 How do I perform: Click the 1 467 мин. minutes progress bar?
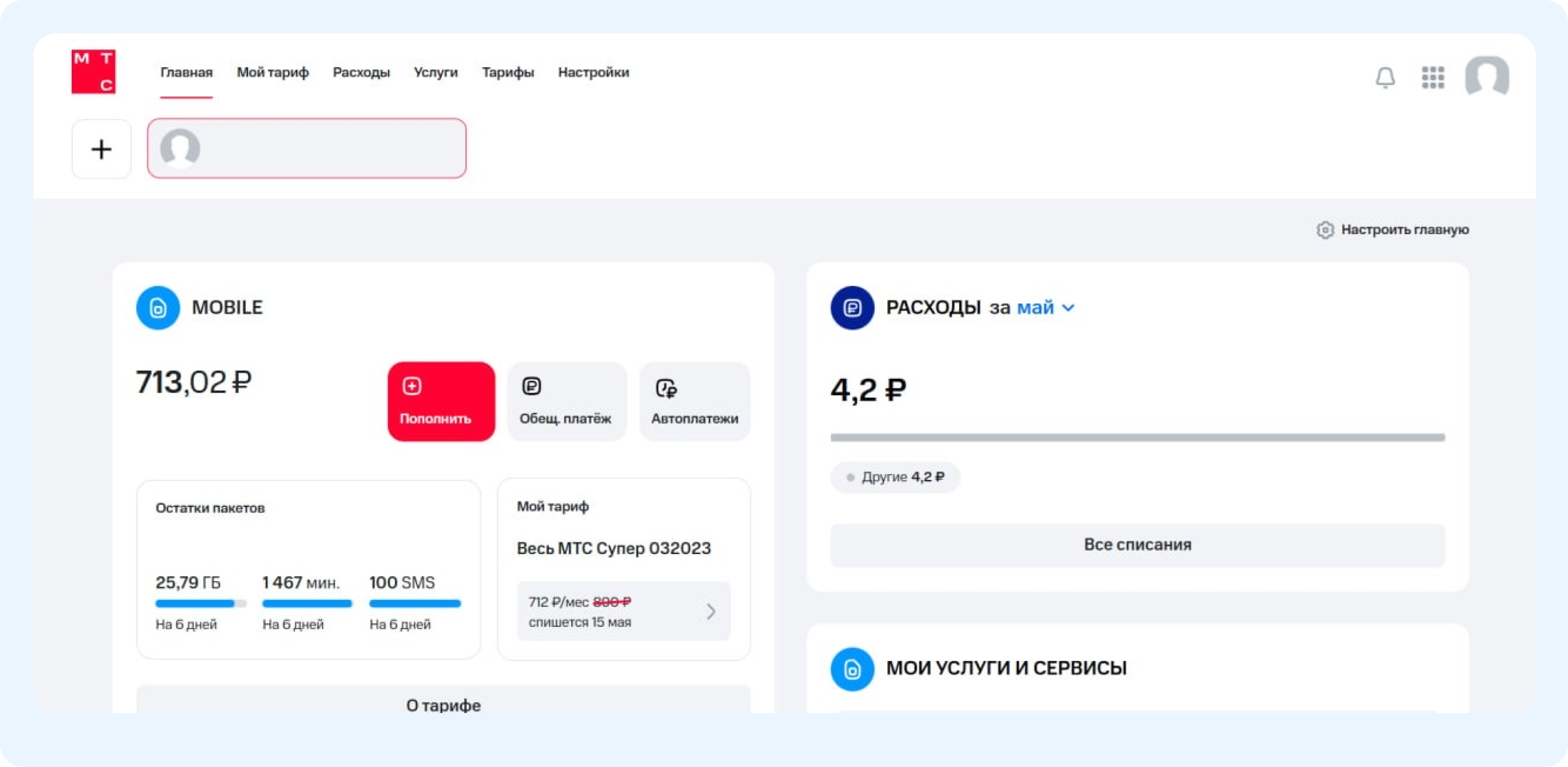pyautogui.click(x=307, y=603)
